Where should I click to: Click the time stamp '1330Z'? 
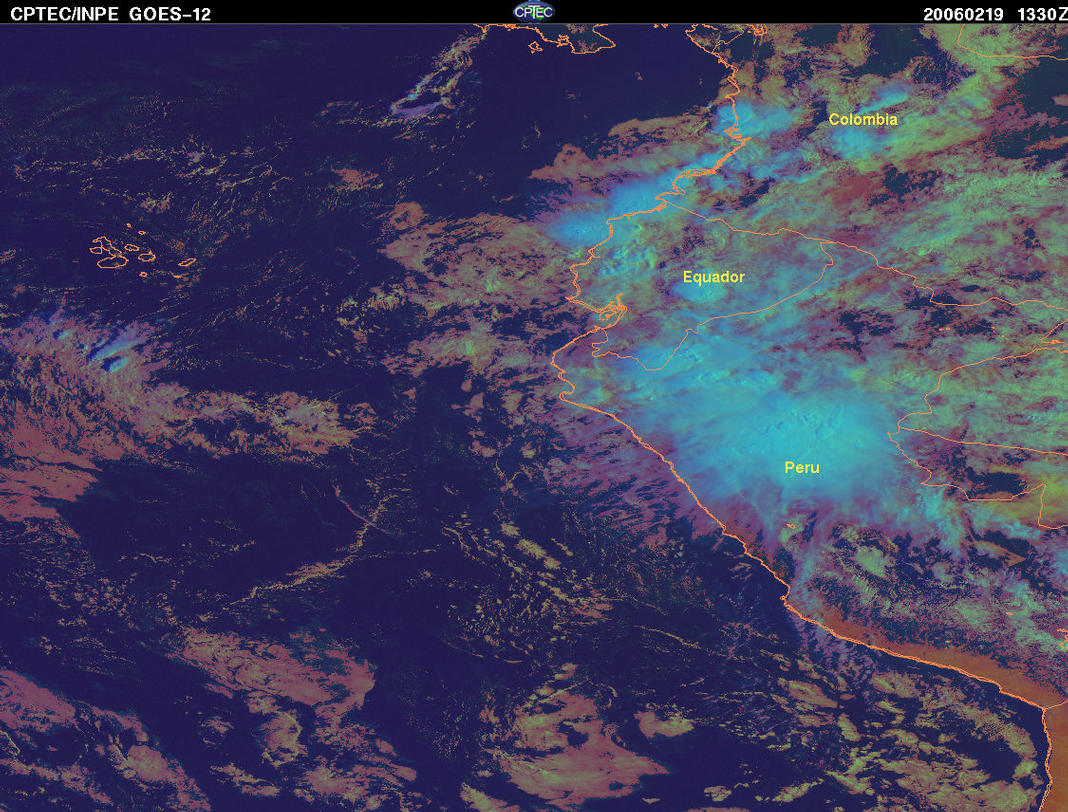(x=1042, y=14)
